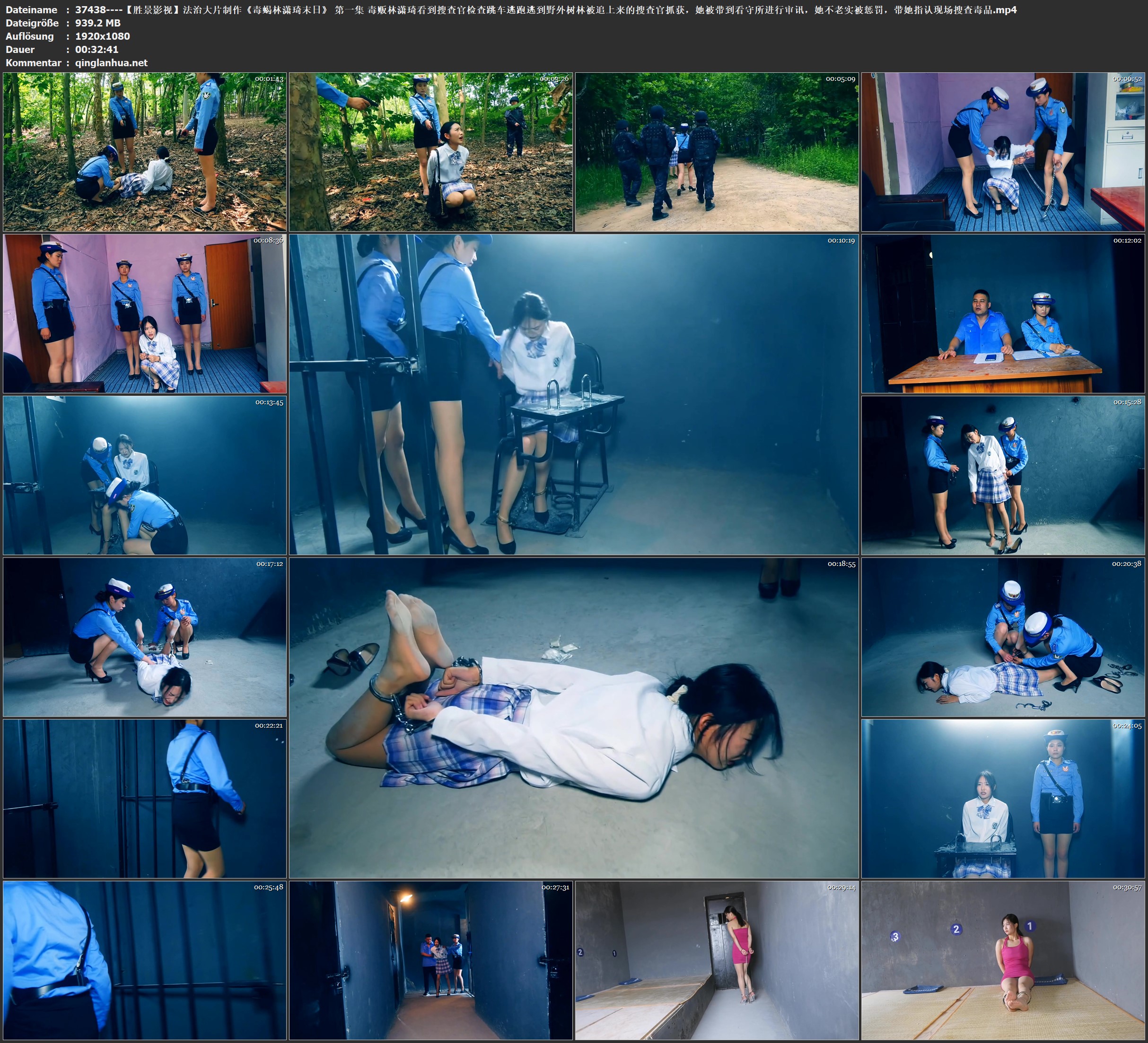Image resolution: width=1148 pixels, height=1043 pixels.
Task: Click the forest road thumbnail at 00:05:09
Action: pos(717,151)
